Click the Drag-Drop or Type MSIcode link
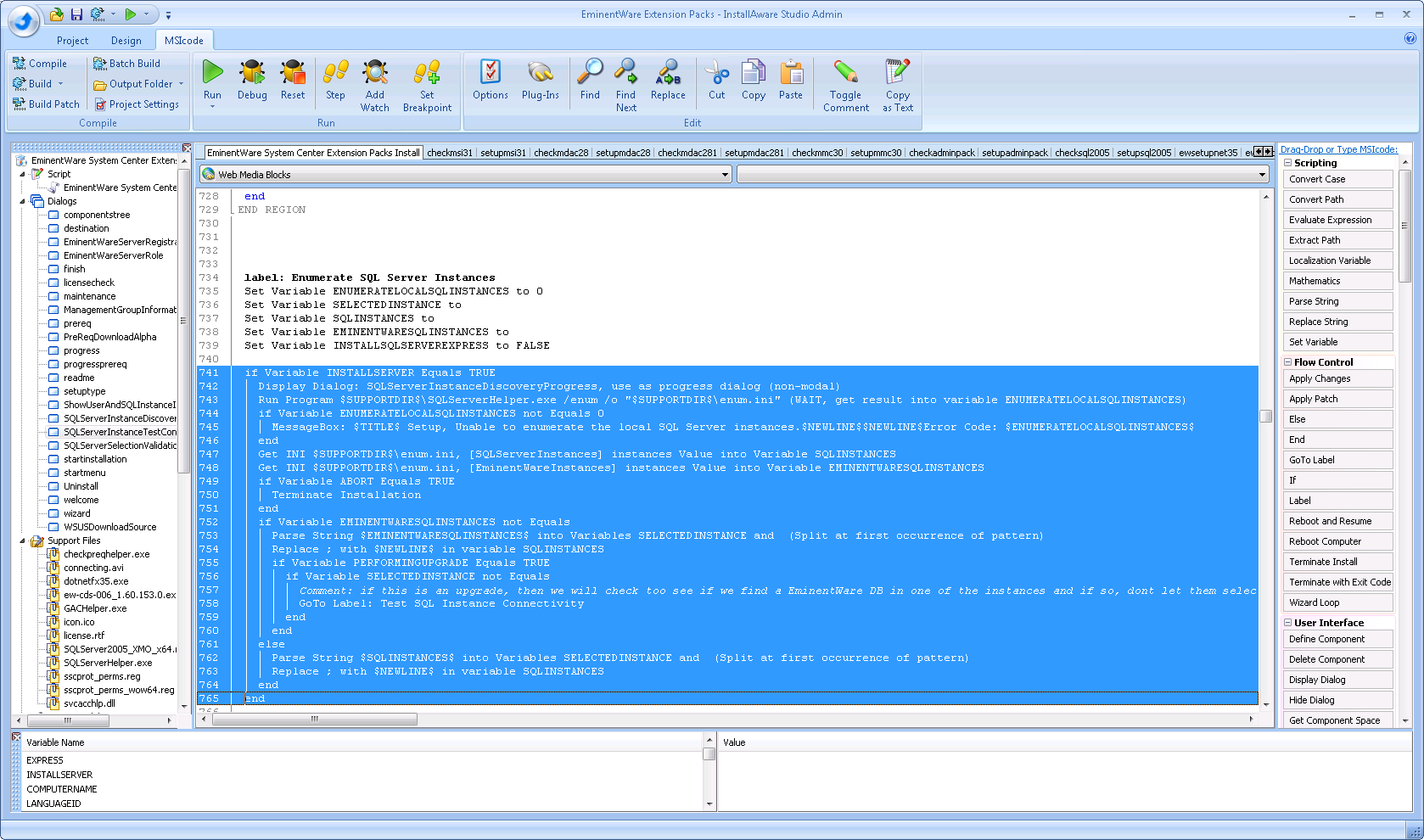 [x=1338, y=149]
